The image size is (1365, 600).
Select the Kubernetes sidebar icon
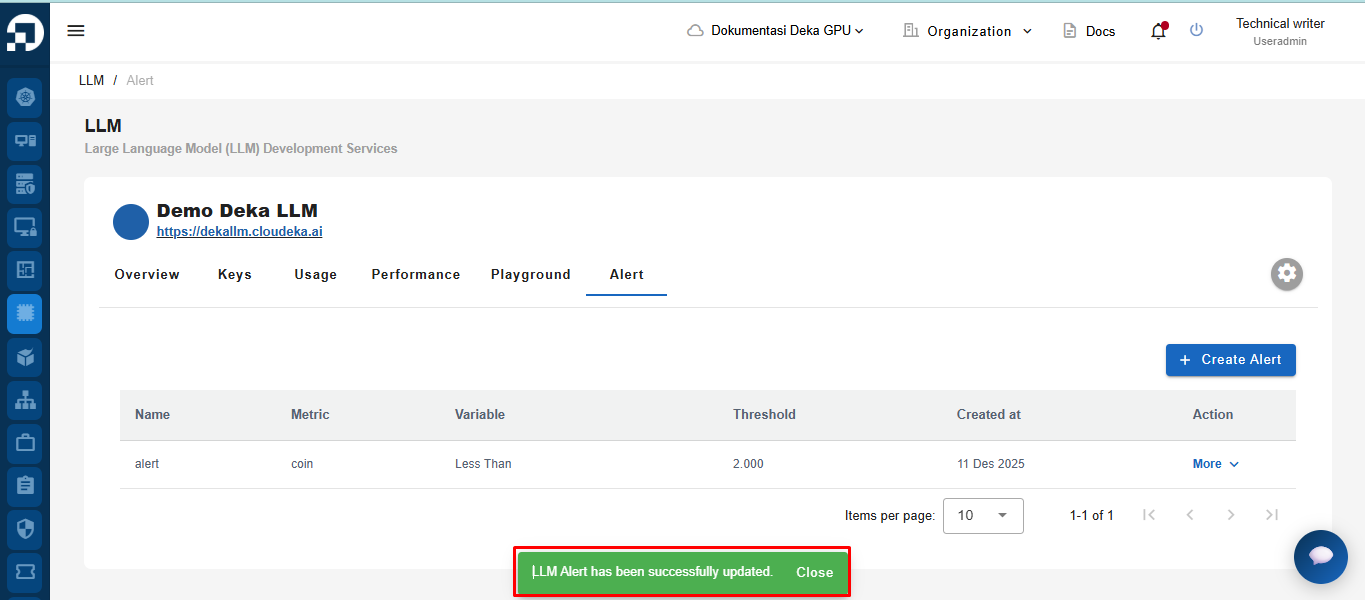click(25, 97)
